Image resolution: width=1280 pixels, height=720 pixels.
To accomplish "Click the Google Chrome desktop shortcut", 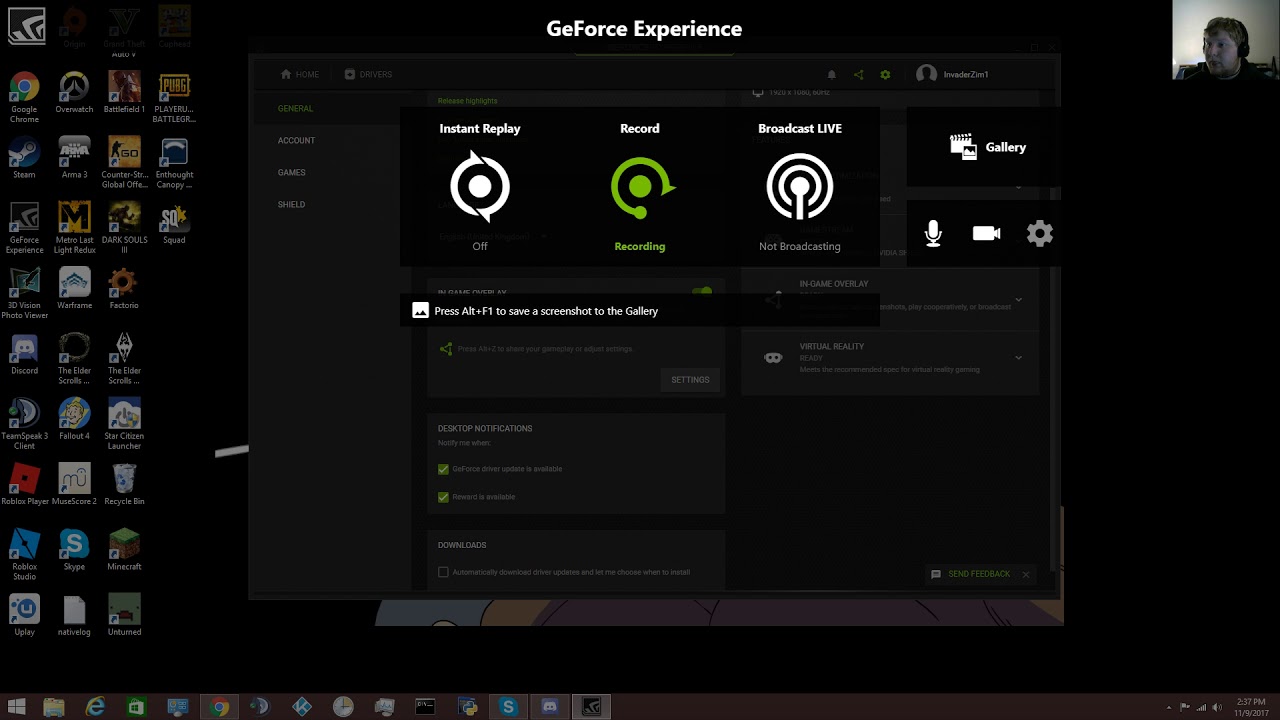I will coord(24,97).
